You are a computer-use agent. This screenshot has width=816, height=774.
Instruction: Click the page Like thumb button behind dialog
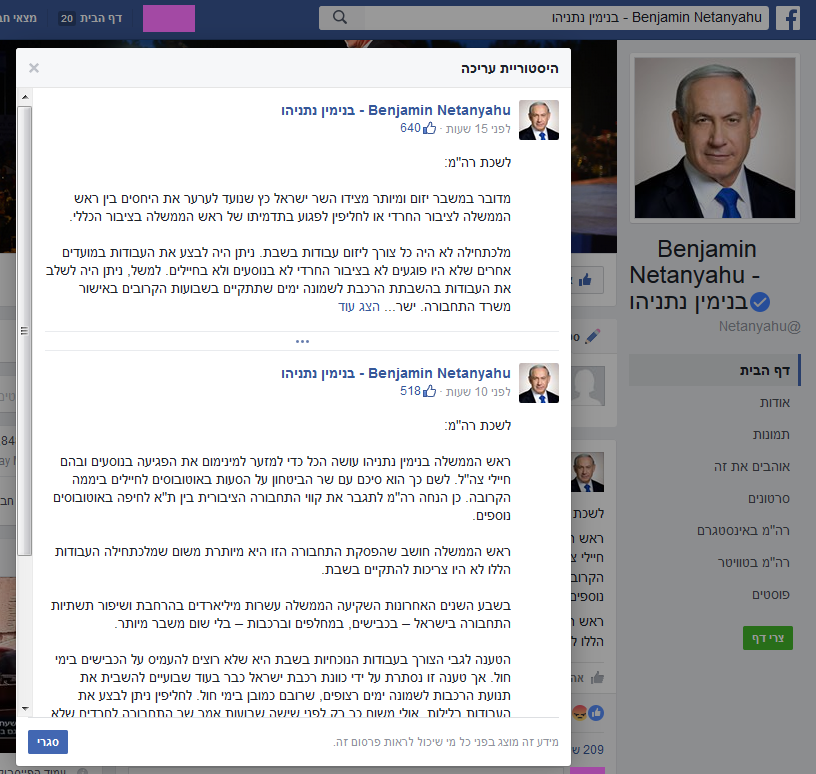click(588, 280)
